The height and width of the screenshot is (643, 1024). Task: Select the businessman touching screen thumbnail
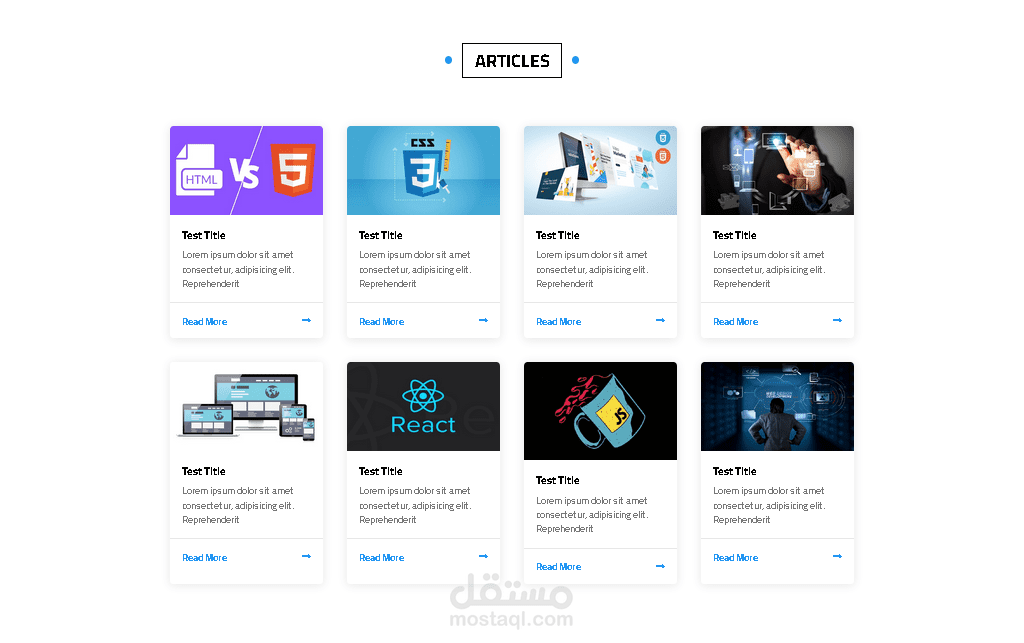(x=777, y=170)
